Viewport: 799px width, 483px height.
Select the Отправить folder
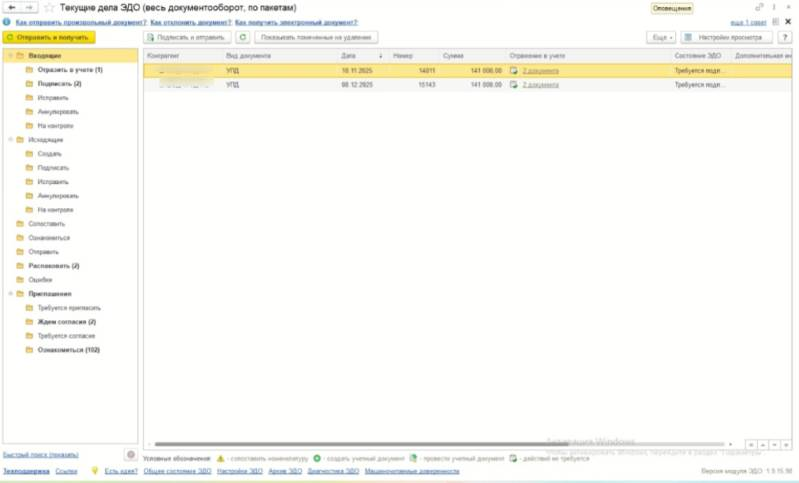pos(43,252)
